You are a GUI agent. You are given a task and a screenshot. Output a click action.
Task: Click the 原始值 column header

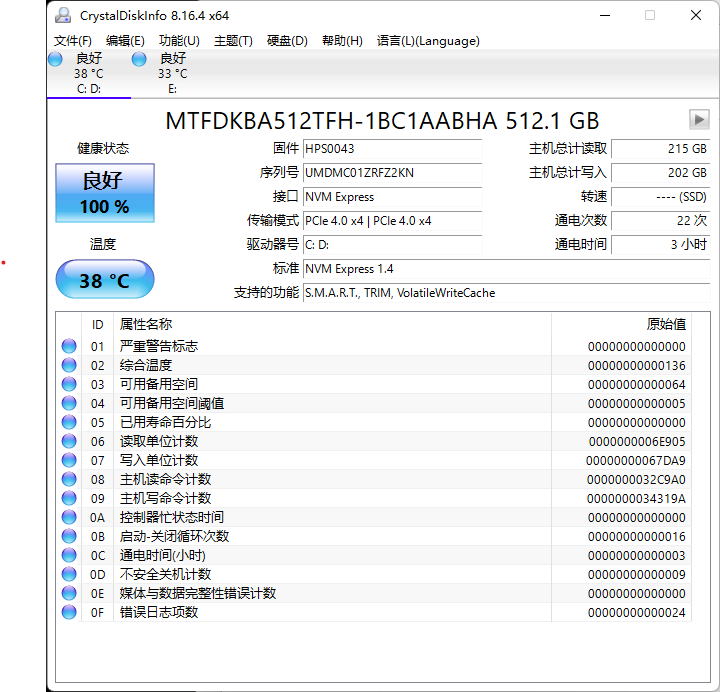pyautogui.click(x=666, y=324)
